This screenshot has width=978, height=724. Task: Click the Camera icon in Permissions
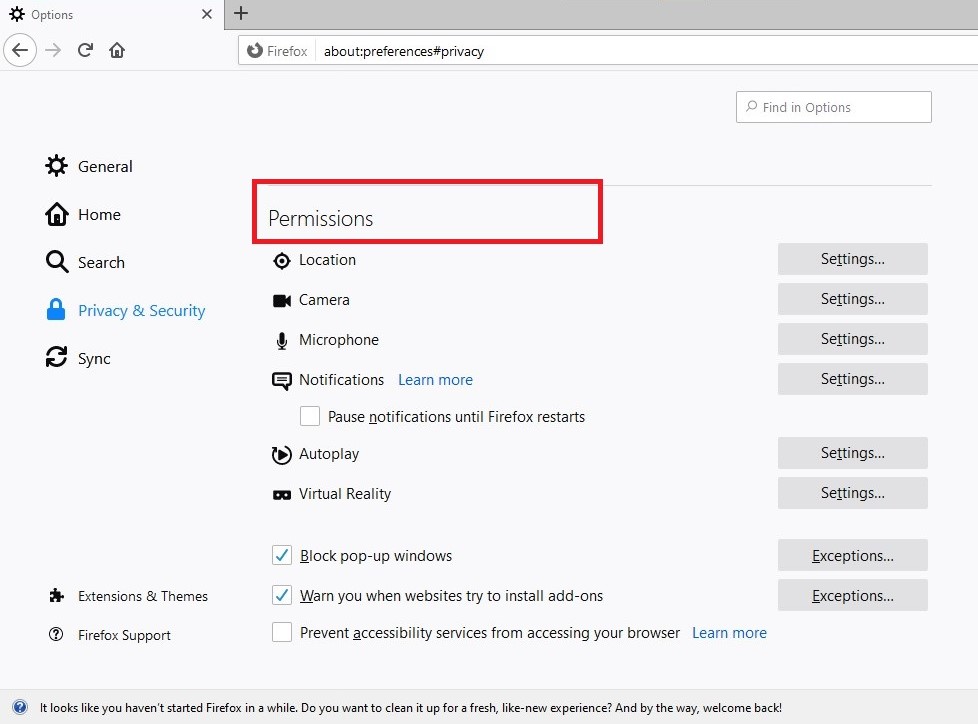coord(281,300)
